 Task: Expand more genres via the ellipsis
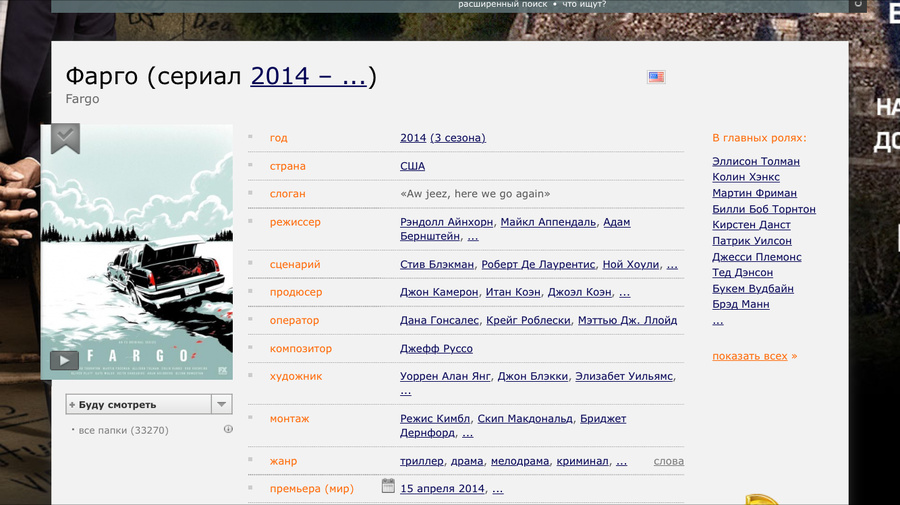click(621, 461)
